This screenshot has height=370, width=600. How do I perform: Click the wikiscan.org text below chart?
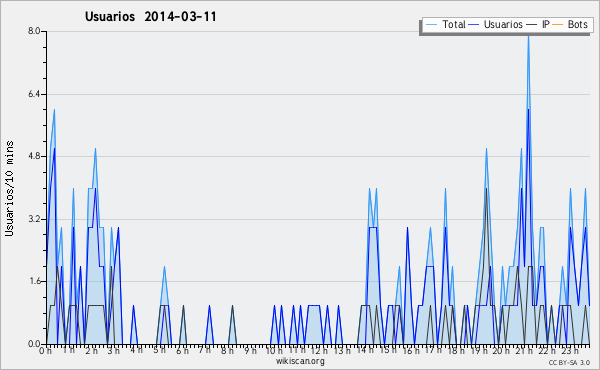(300, 361)
